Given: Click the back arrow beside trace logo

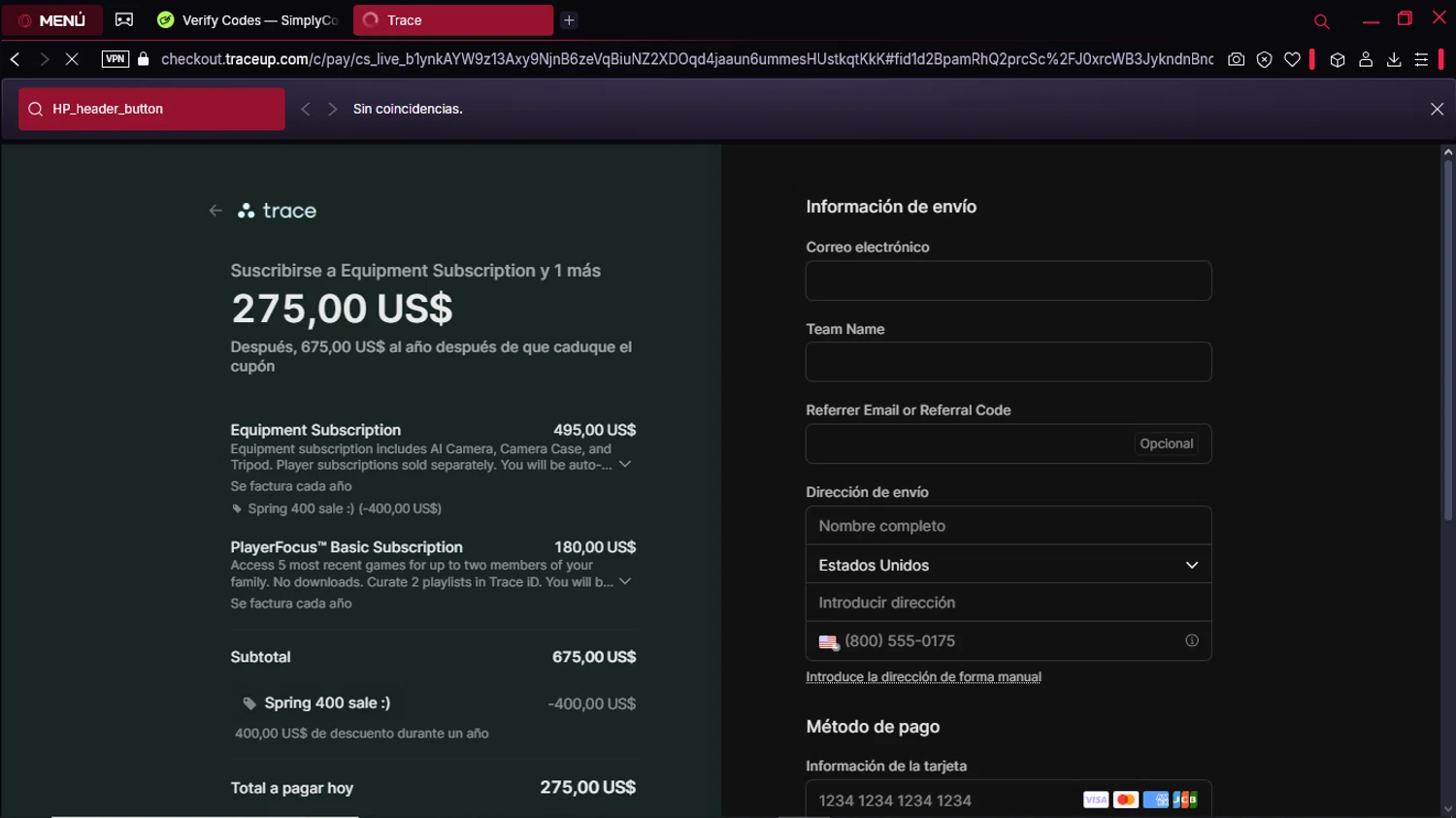Looking at the screenshot, I should click(x=215, y=211).
